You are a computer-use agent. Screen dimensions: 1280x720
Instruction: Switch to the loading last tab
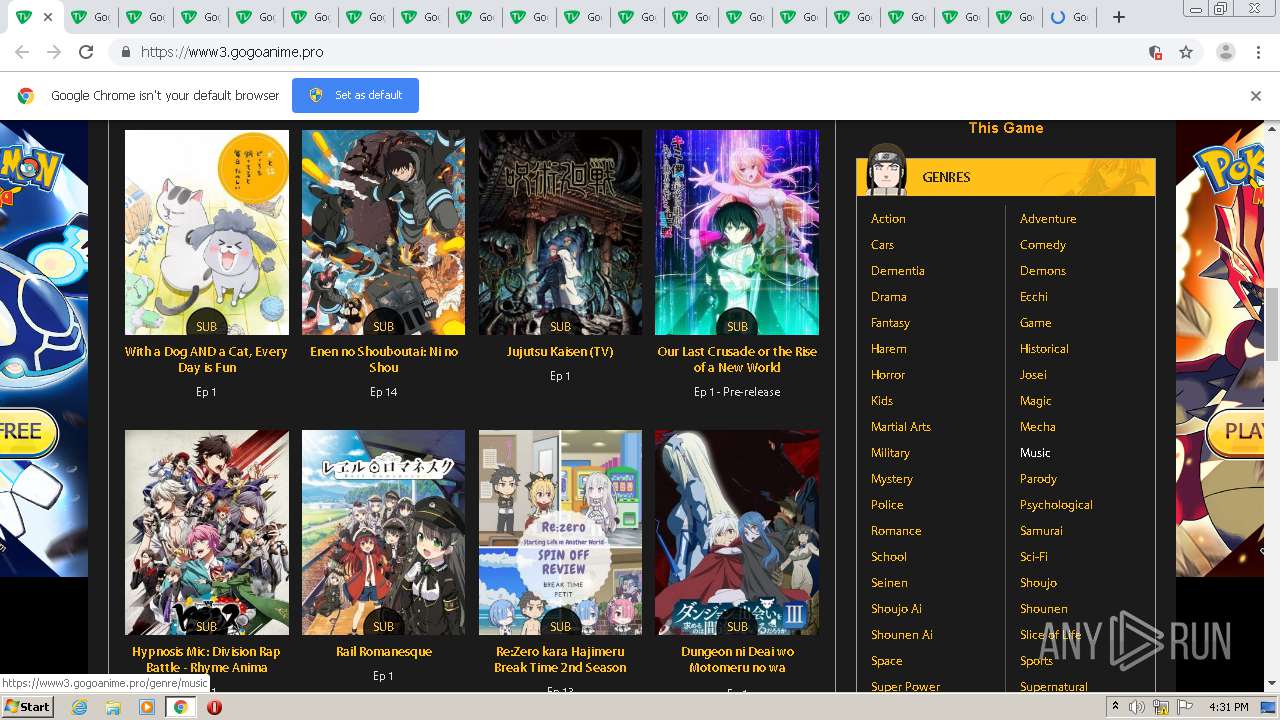click(1070, 17)
